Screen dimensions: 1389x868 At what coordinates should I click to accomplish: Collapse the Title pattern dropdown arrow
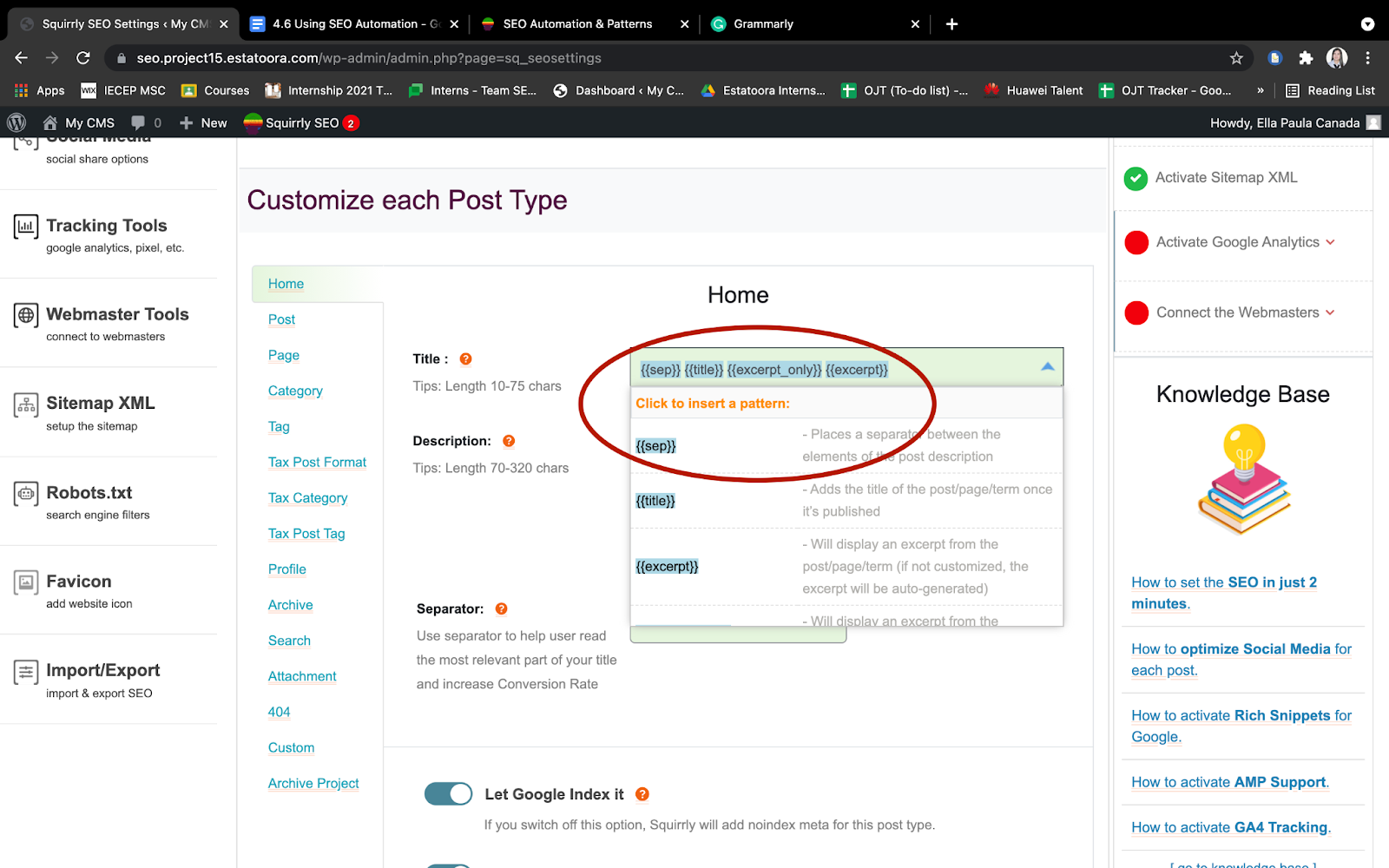pyautogui.click(x=1048, y=367)
